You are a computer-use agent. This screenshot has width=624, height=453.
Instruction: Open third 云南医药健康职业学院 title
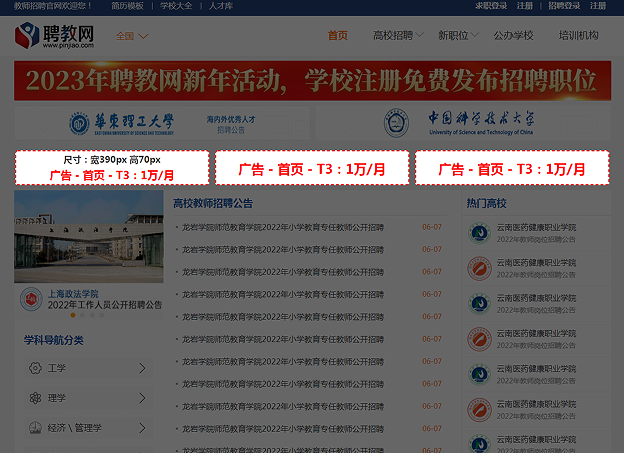pos(536,298)
